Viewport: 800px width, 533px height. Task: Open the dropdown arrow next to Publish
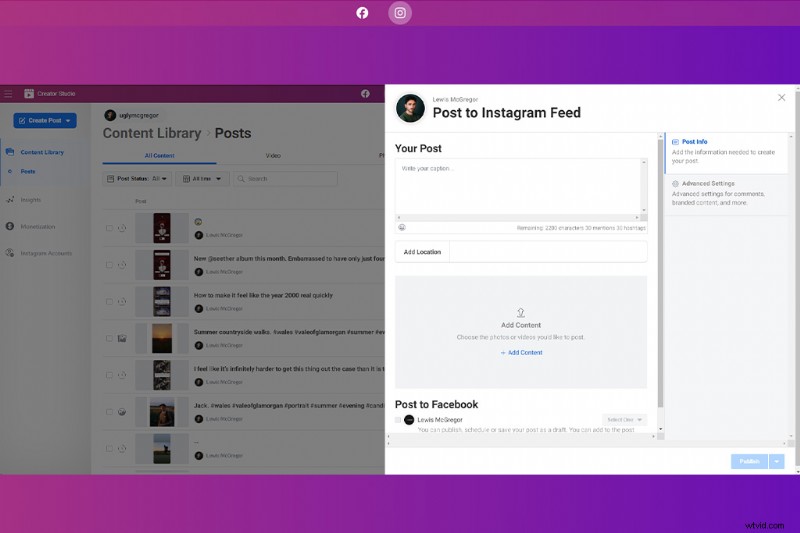point(777,461)
